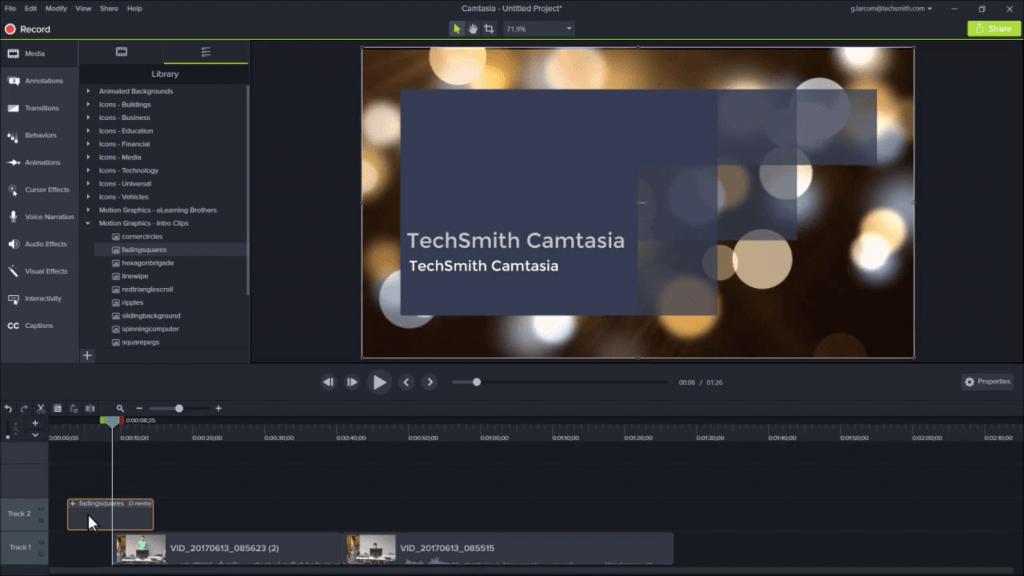Copy selection on timeline toolbar
The width and height of the screenshot is (1024, 576).
(x=57, y=409)
